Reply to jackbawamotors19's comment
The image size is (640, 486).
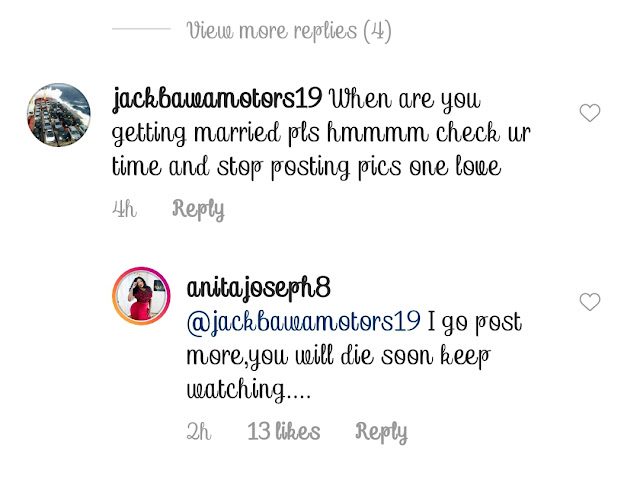pos(198,209)
